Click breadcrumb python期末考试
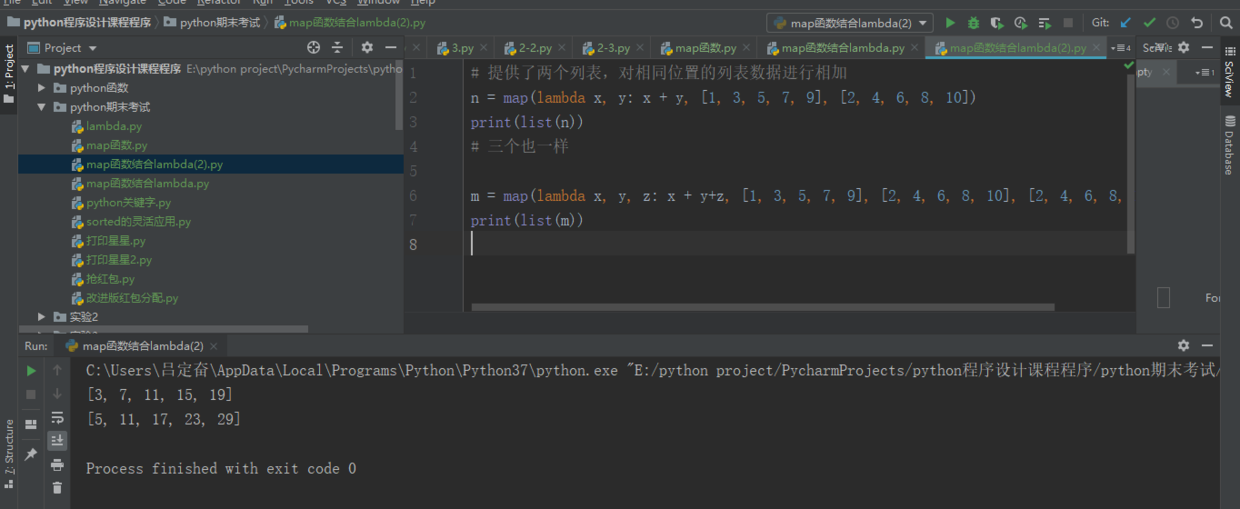The height and width of the screenshot is (509, 1240). click(211, 22)
